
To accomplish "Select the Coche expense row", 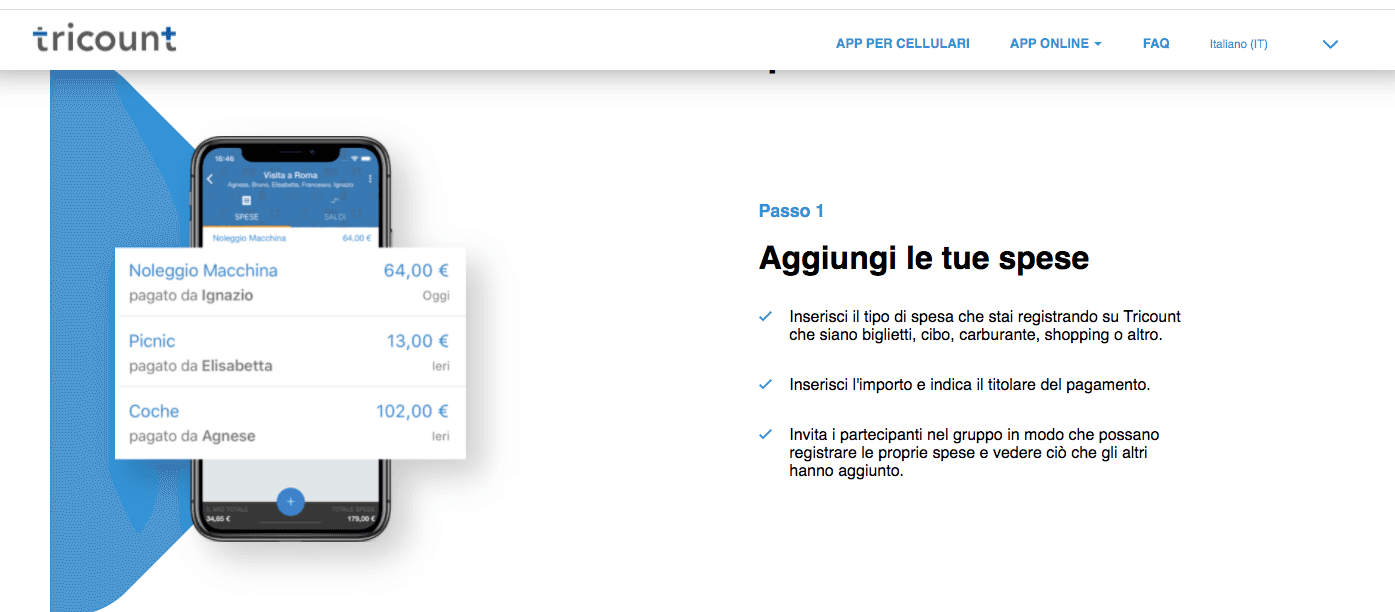I will (290, 423).
